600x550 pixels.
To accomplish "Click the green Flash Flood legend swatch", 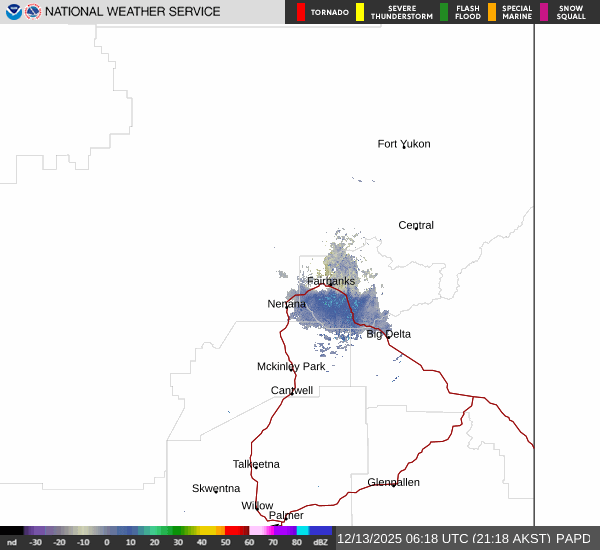I will [444, 12].
